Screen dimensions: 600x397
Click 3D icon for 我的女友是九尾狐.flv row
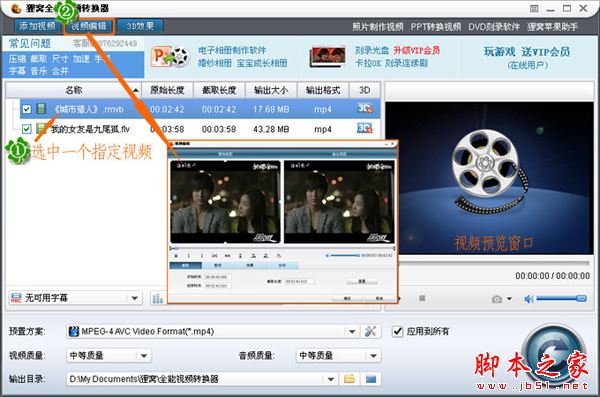point(365,128)
